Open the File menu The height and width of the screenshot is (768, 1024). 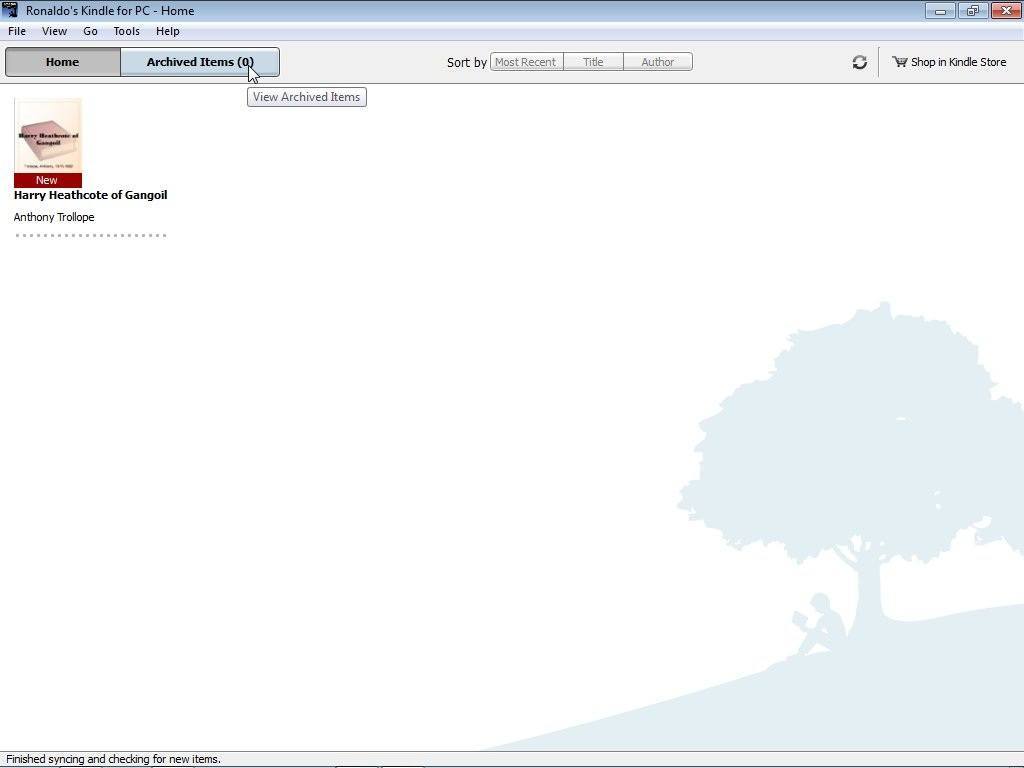coord(16,31)
